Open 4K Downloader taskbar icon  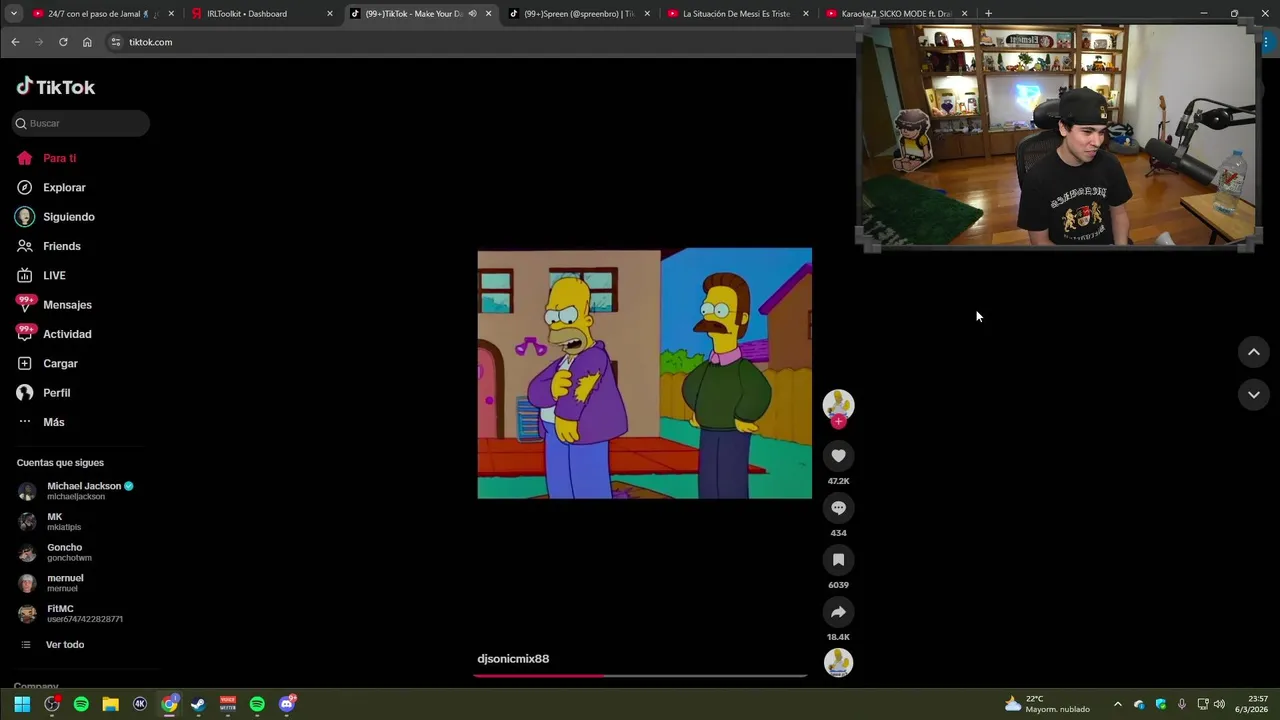pyautogui.click(x=140, y=704)
